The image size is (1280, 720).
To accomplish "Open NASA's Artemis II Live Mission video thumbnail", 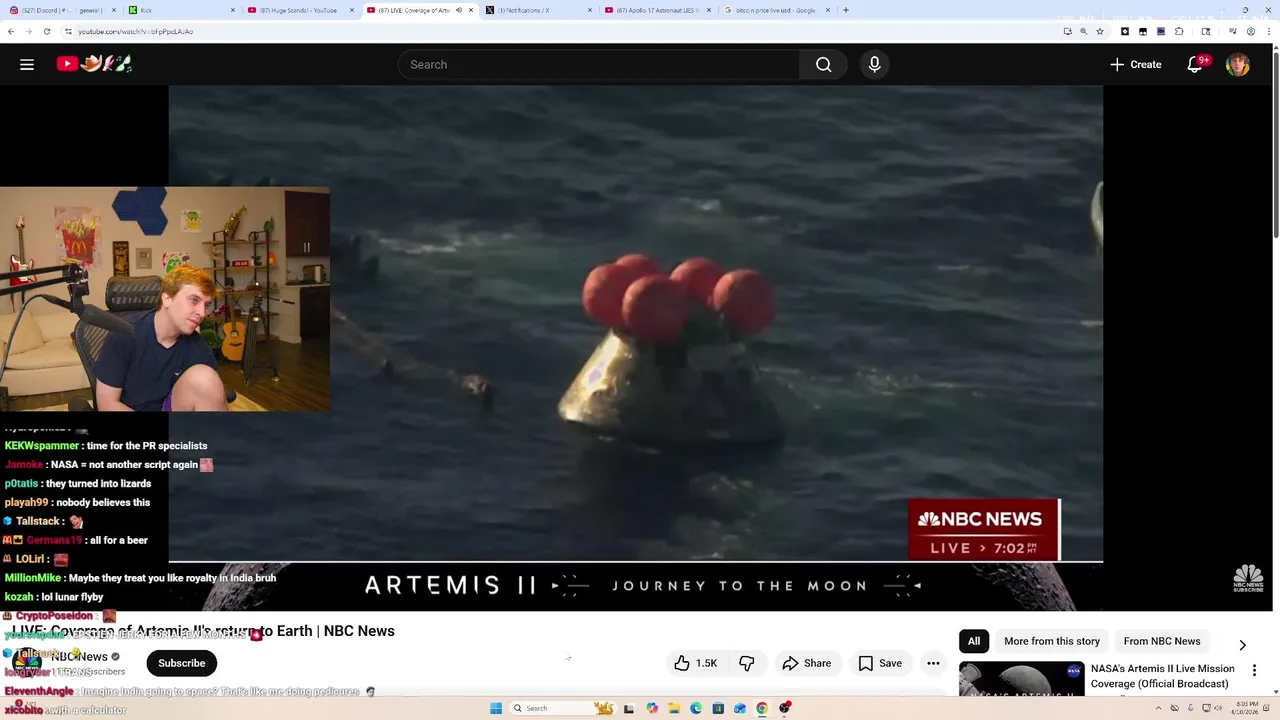I will [x=1021, y=679].
